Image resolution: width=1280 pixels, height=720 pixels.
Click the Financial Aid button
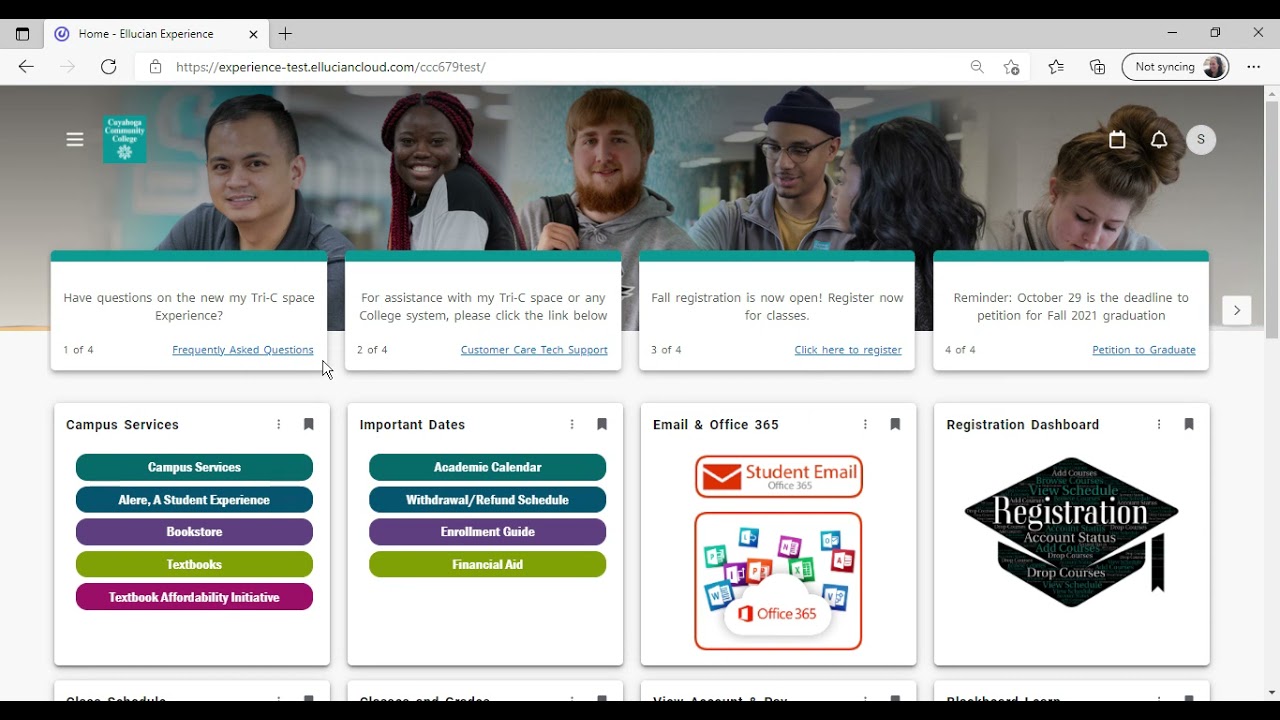coord(488,565)
